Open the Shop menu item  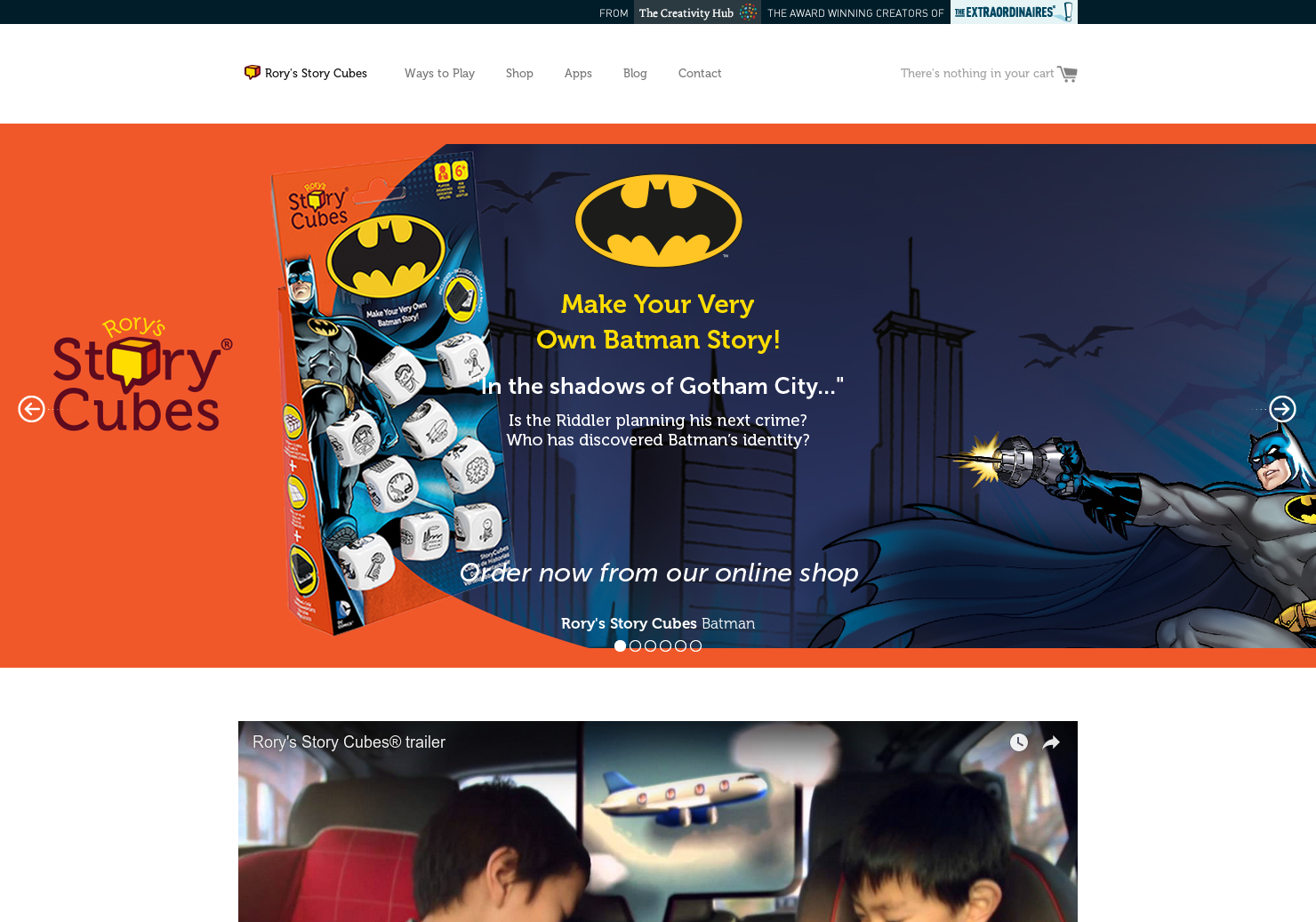(x=519, y=73)
